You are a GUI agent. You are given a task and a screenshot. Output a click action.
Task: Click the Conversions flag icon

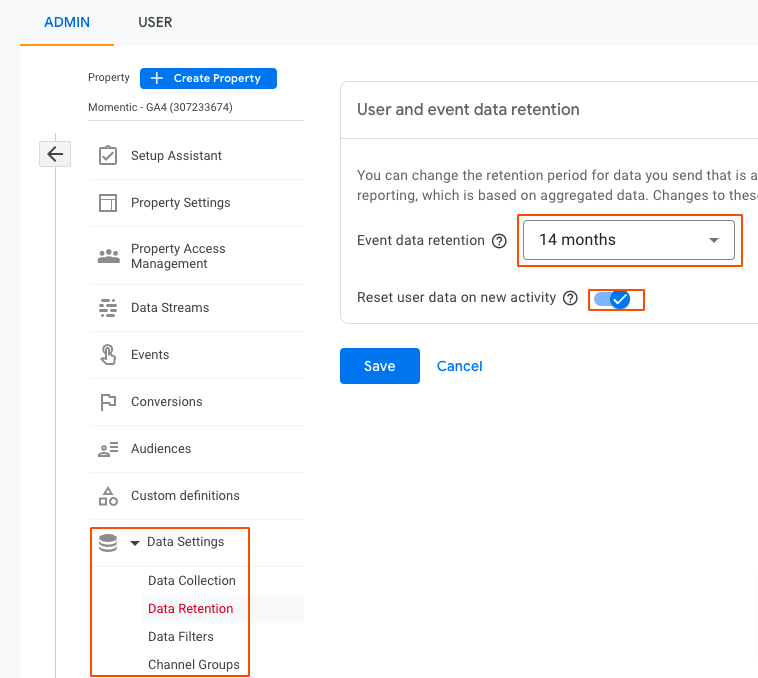108,402
